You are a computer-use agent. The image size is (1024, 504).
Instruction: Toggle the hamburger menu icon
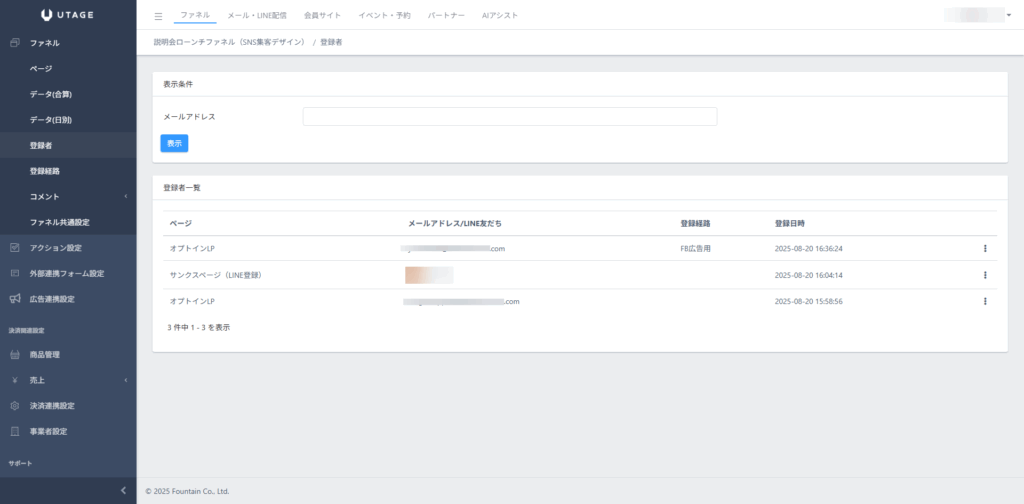tap(158, 16)
